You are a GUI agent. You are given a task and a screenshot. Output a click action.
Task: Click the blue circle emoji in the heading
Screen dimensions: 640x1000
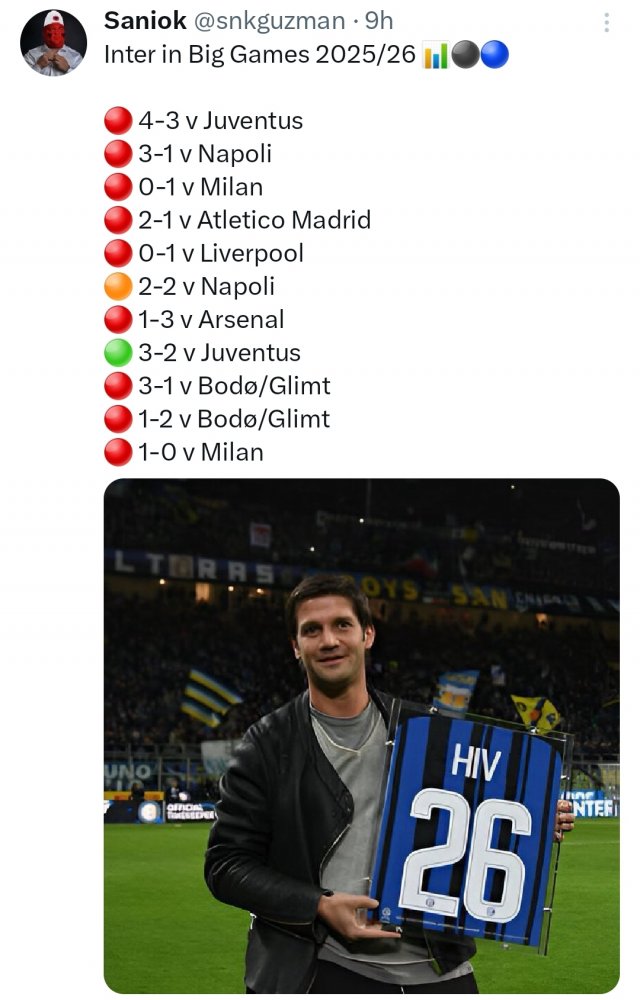[x=494, y=56]
